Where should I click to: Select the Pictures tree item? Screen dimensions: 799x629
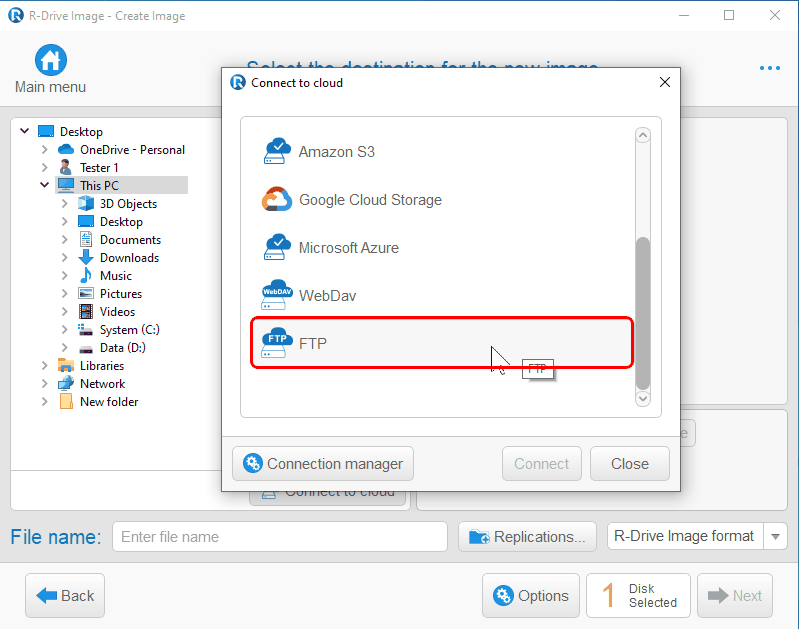pos(121,293)
